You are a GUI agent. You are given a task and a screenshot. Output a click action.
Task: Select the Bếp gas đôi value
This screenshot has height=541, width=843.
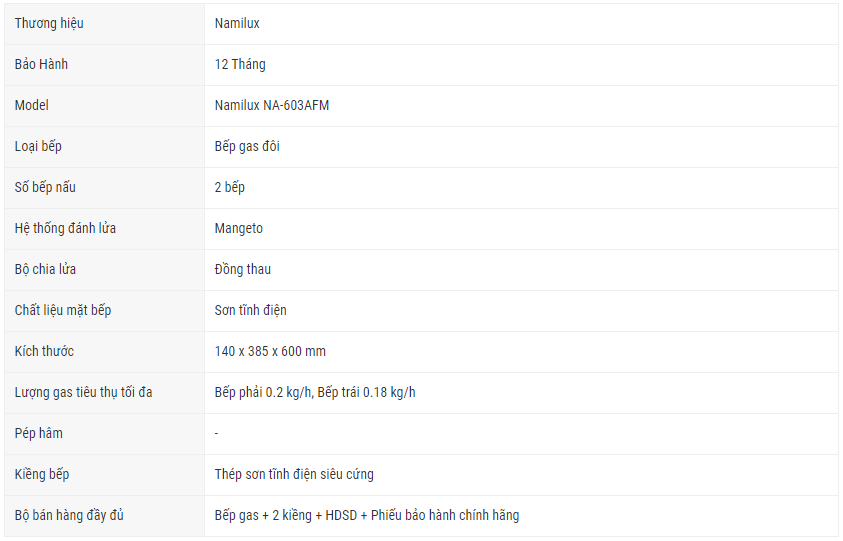click(x=247, y=147)
